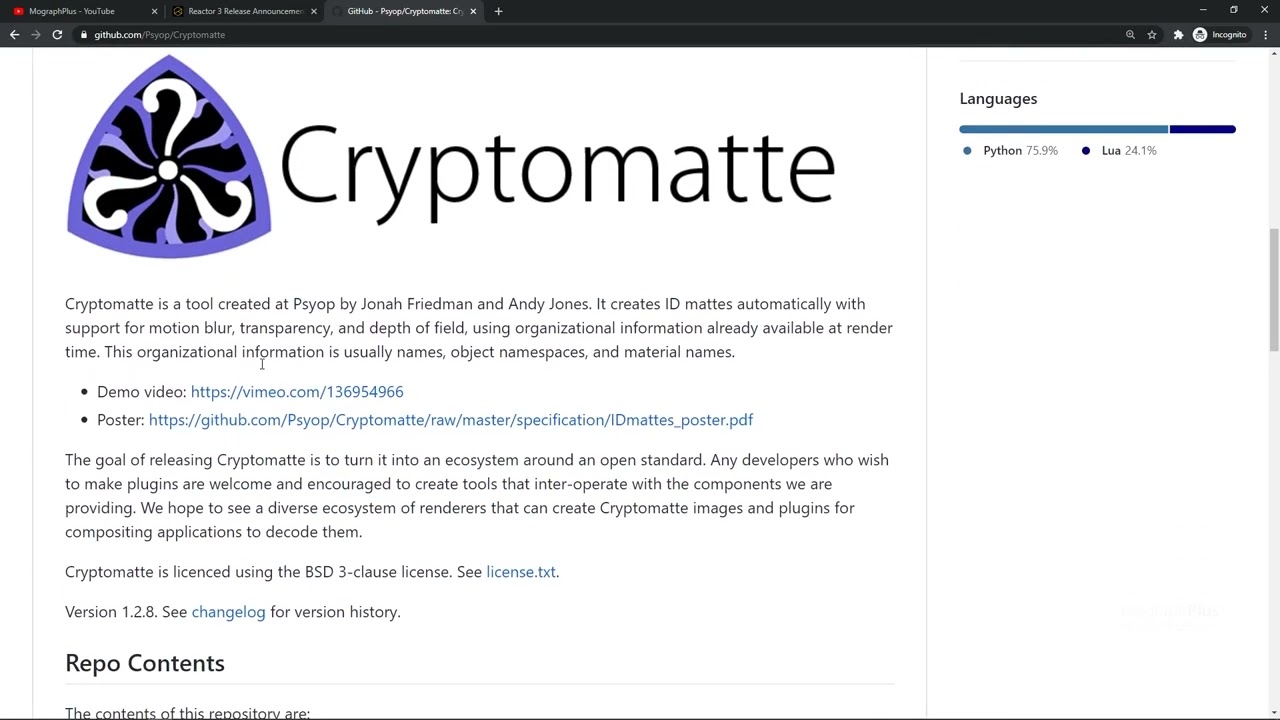Go back using the browser back arrow
Screen dimensions: 1280x720
14,35
